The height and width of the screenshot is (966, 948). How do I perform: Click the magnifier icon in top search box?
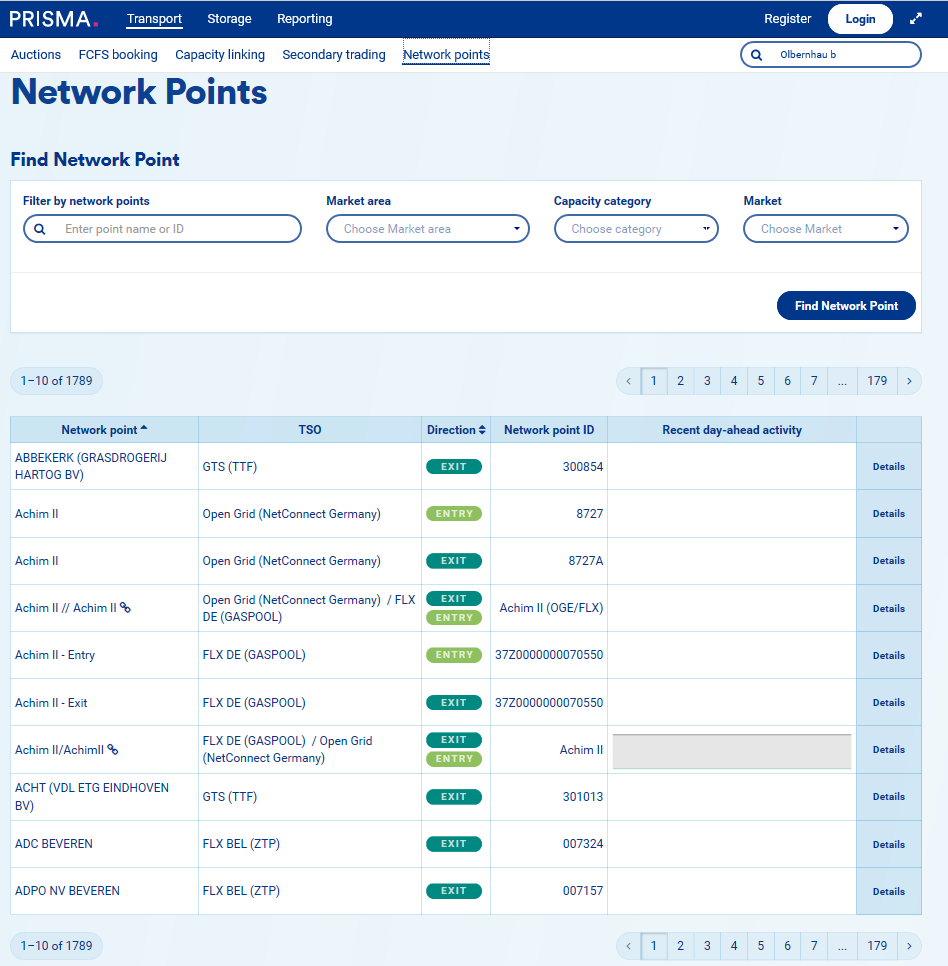757,55
